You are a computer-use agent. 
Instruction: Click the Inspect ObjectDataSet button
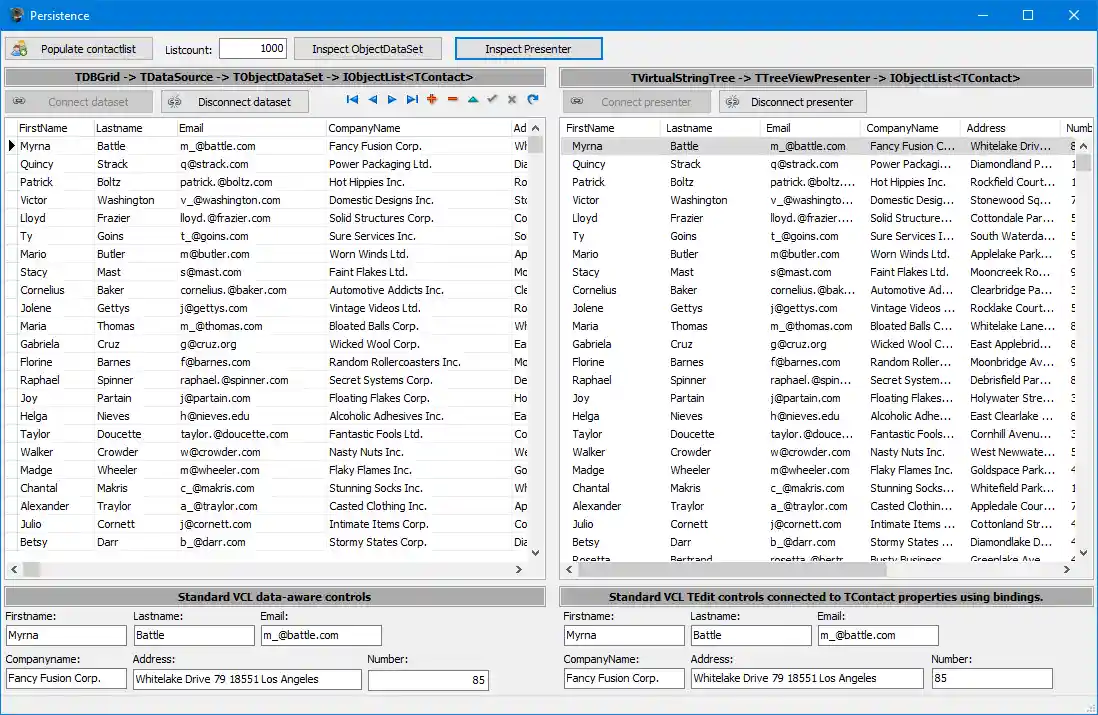point(368,48)
